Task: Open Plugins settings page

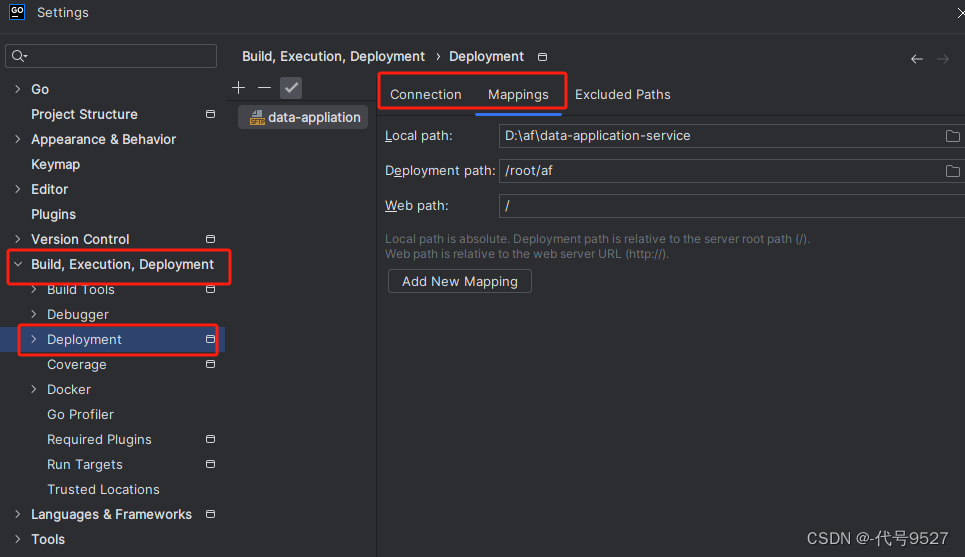Action: pyautogui.click(x=54, y=214)
